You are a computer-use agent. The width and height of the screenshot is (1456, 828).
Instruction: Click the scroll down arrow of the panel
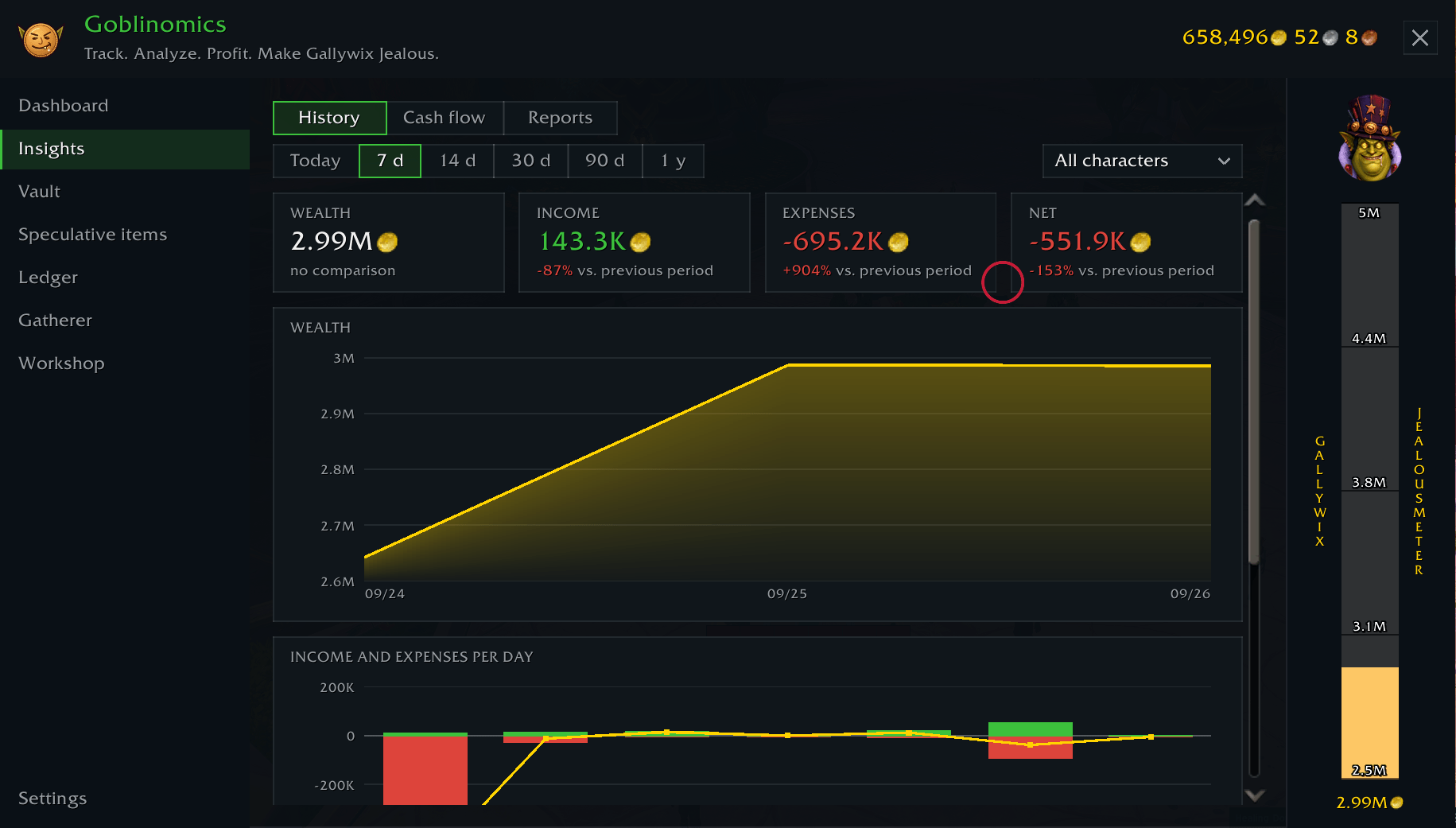1255,795
